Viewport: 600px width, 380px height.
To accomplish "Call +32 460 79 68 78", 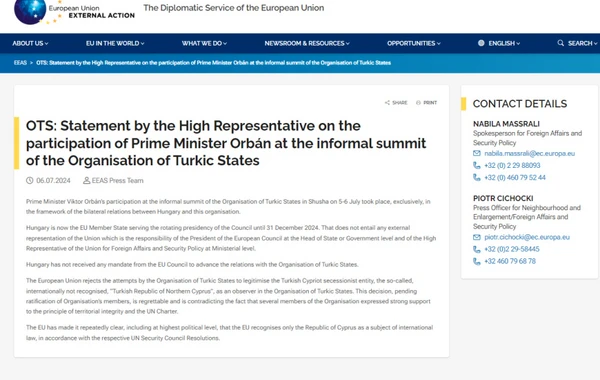I will [x=510, y=261].
